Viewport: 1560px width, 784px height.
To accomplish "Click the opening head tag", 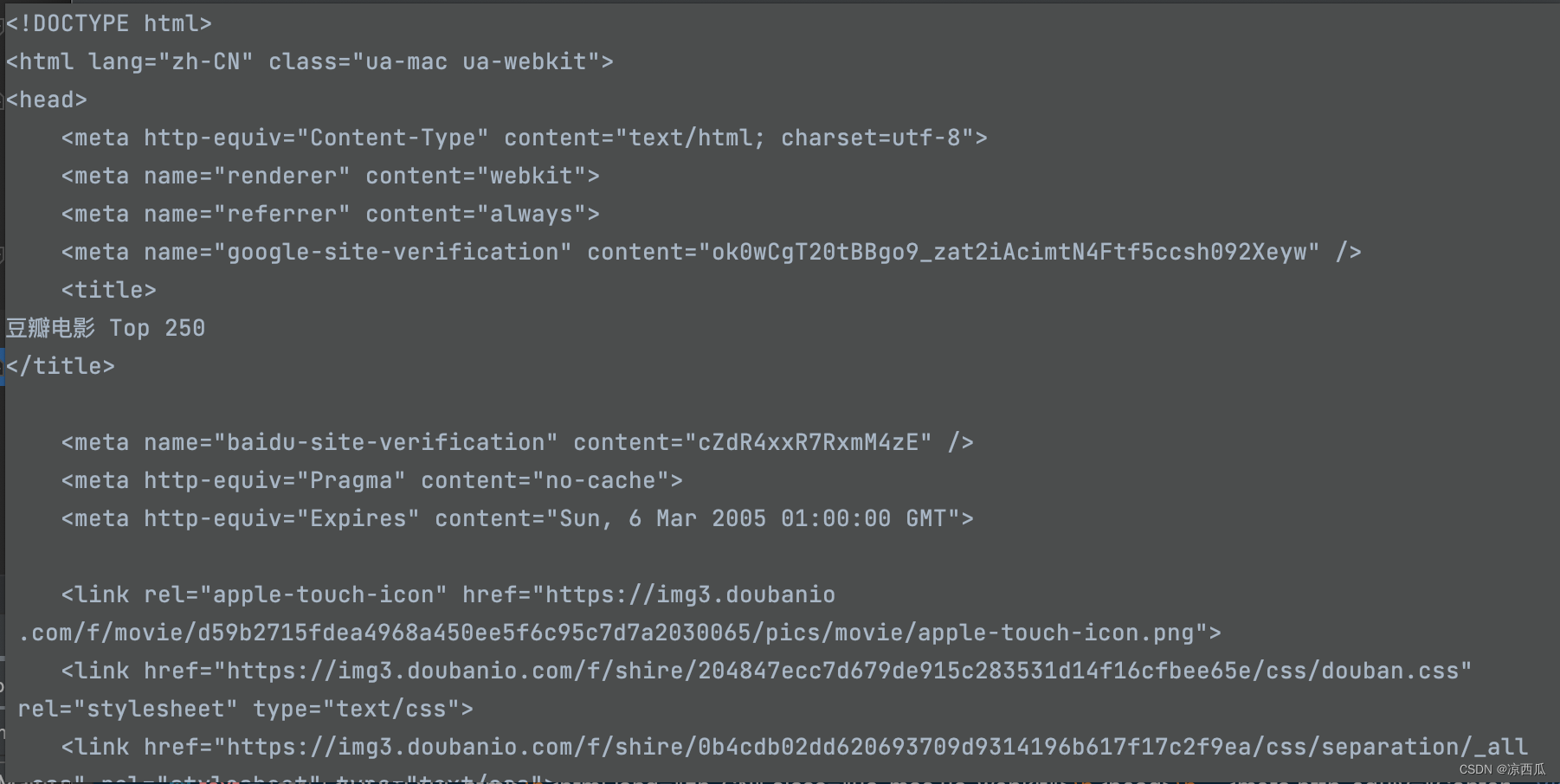I will click(x=46, y=100).
